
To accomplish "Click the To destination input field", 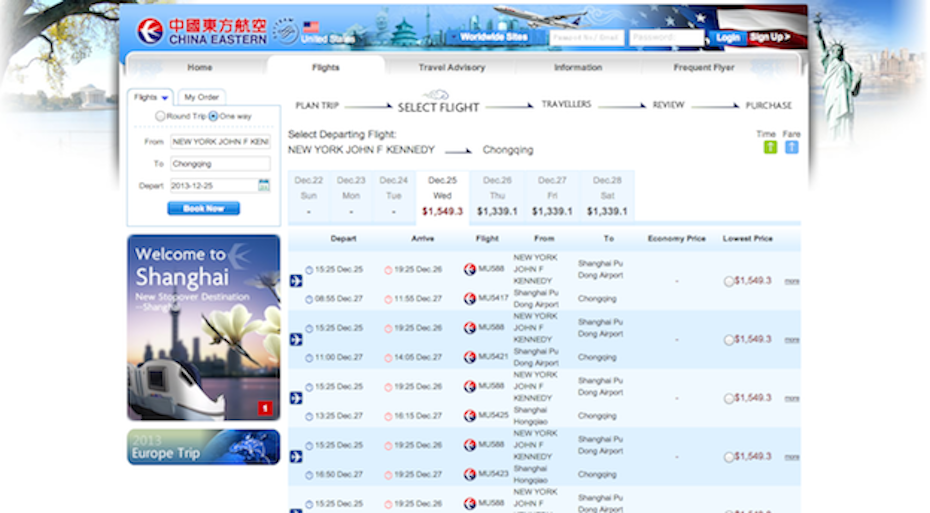I will coord(219,164).
